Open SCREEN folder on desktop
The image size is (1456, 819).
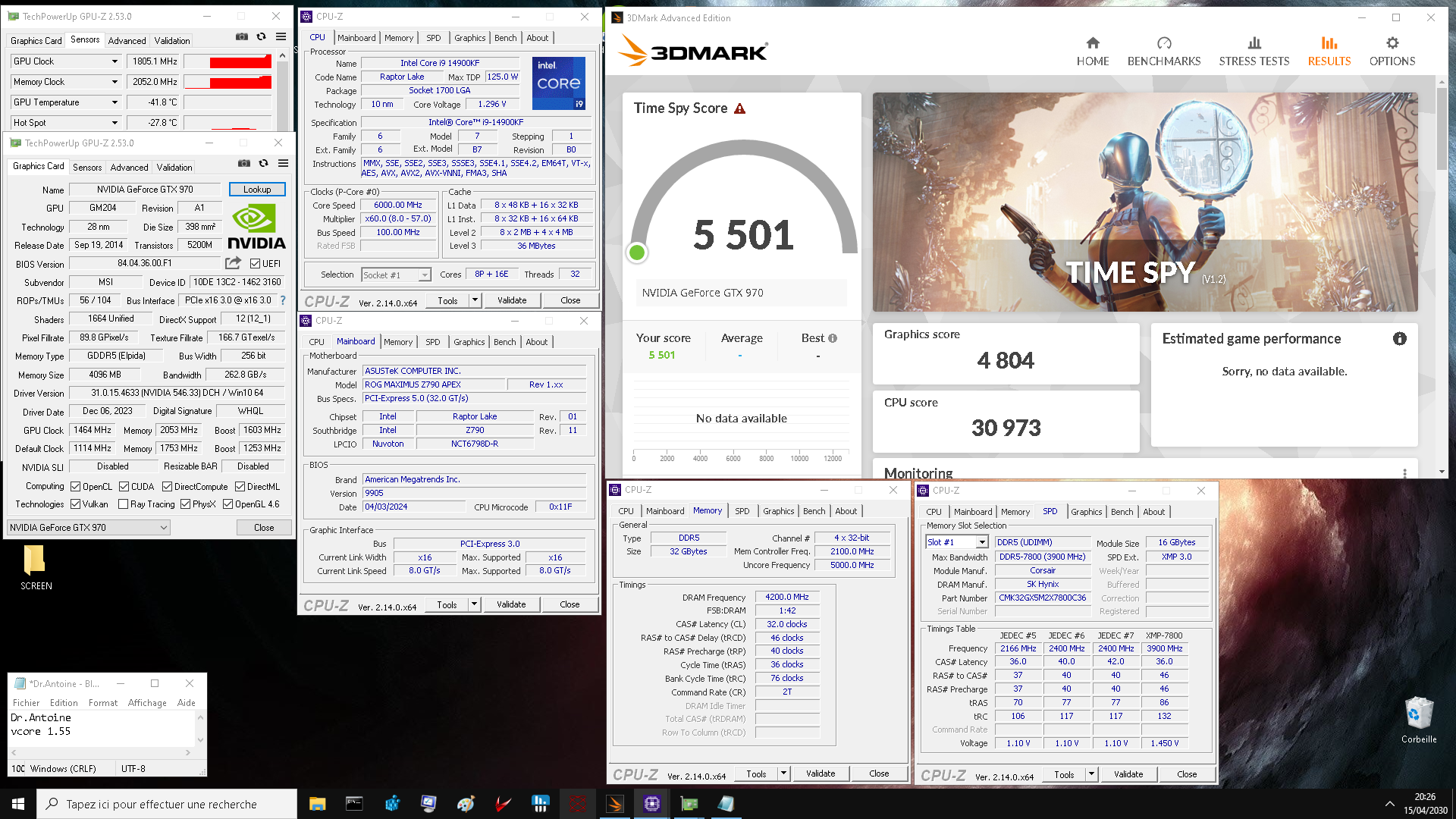click(36, 569)
